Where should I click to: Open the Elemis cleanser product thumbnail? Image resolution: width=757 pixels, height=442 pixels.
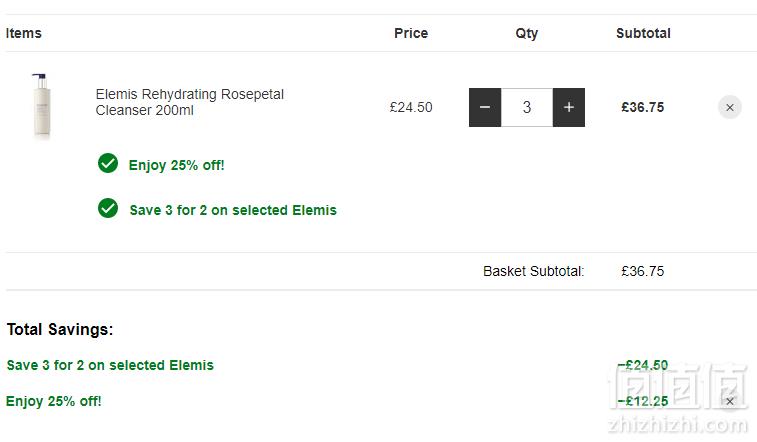42,106
